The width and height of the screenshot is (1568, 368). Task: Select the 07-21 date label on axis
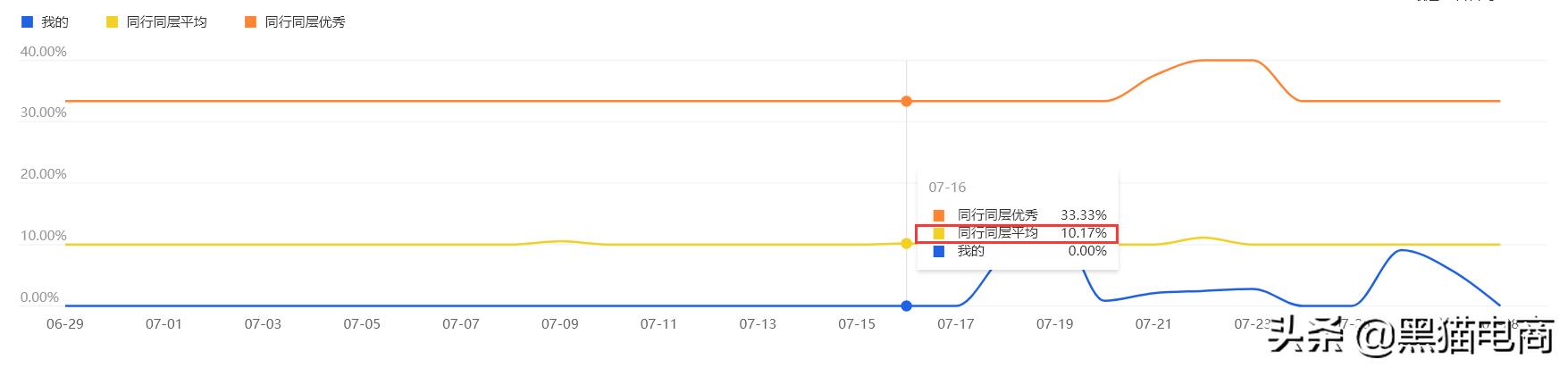tap(1153, 324)
